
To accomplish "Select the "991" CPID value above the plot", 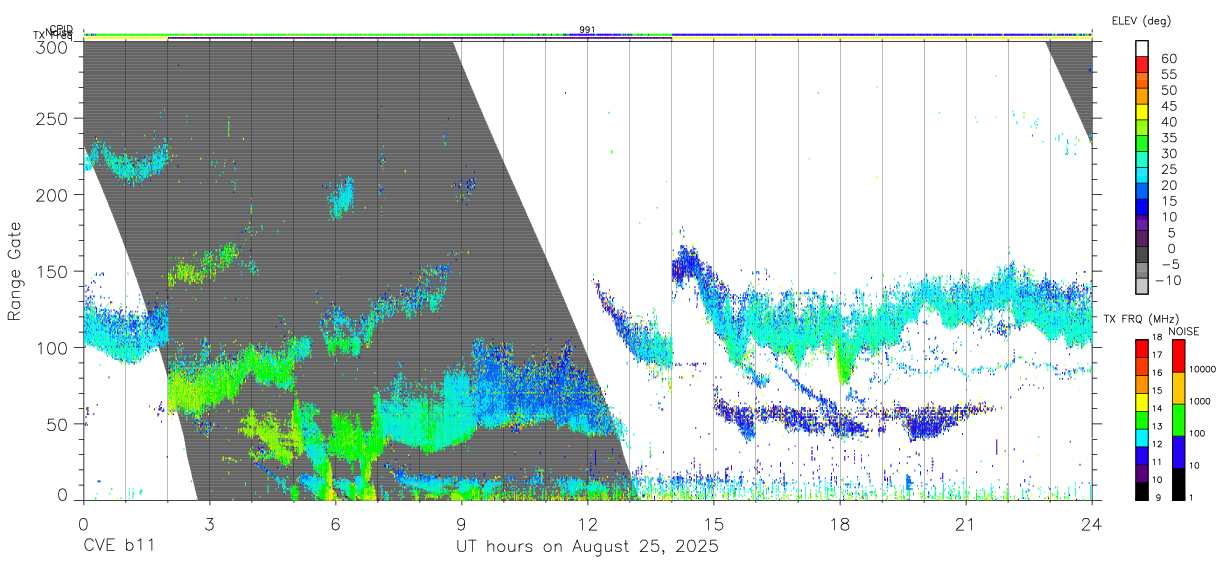I will tap(587, 30).
